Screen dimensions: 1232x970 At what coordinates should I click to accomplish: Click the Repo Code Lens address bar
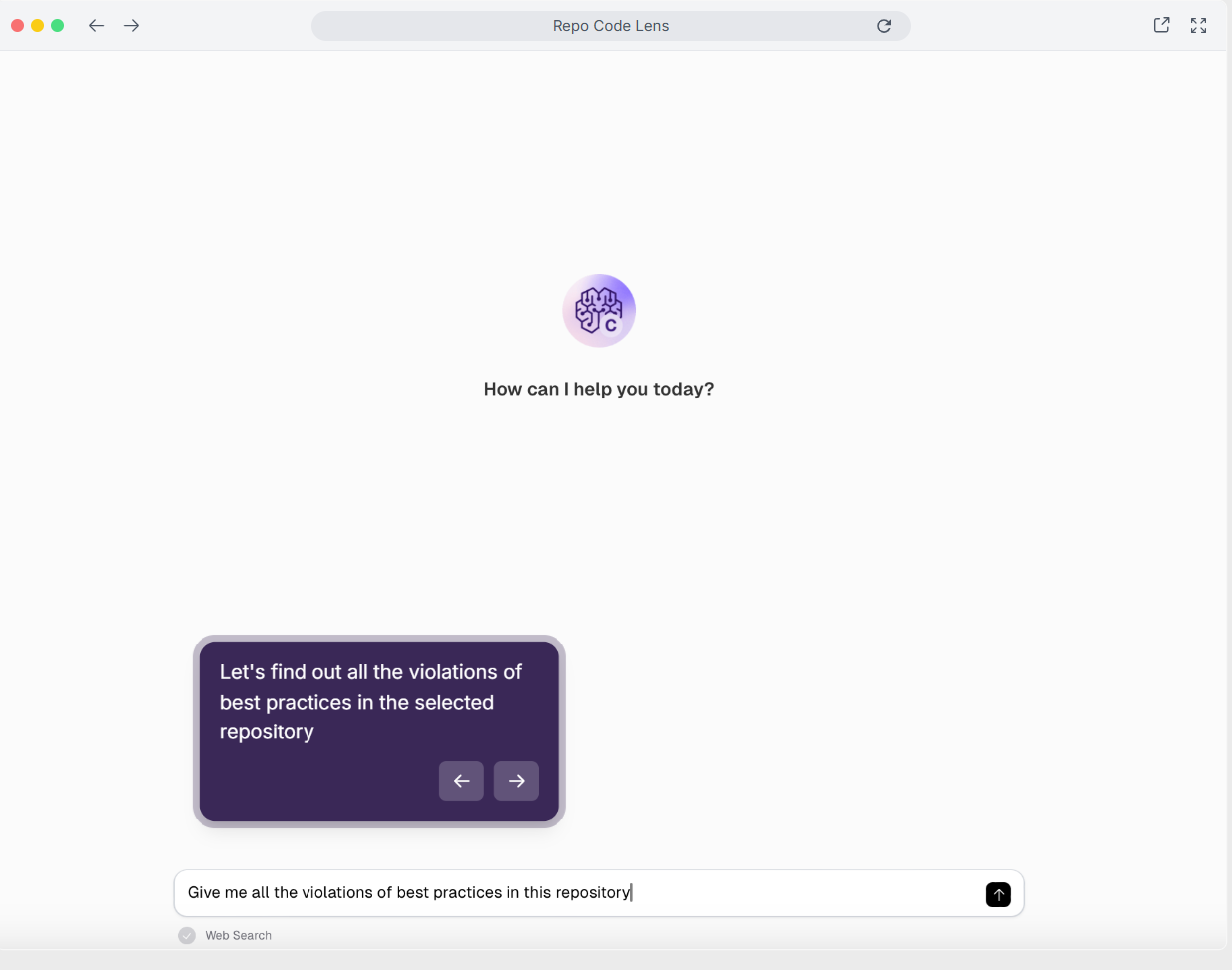611,26
